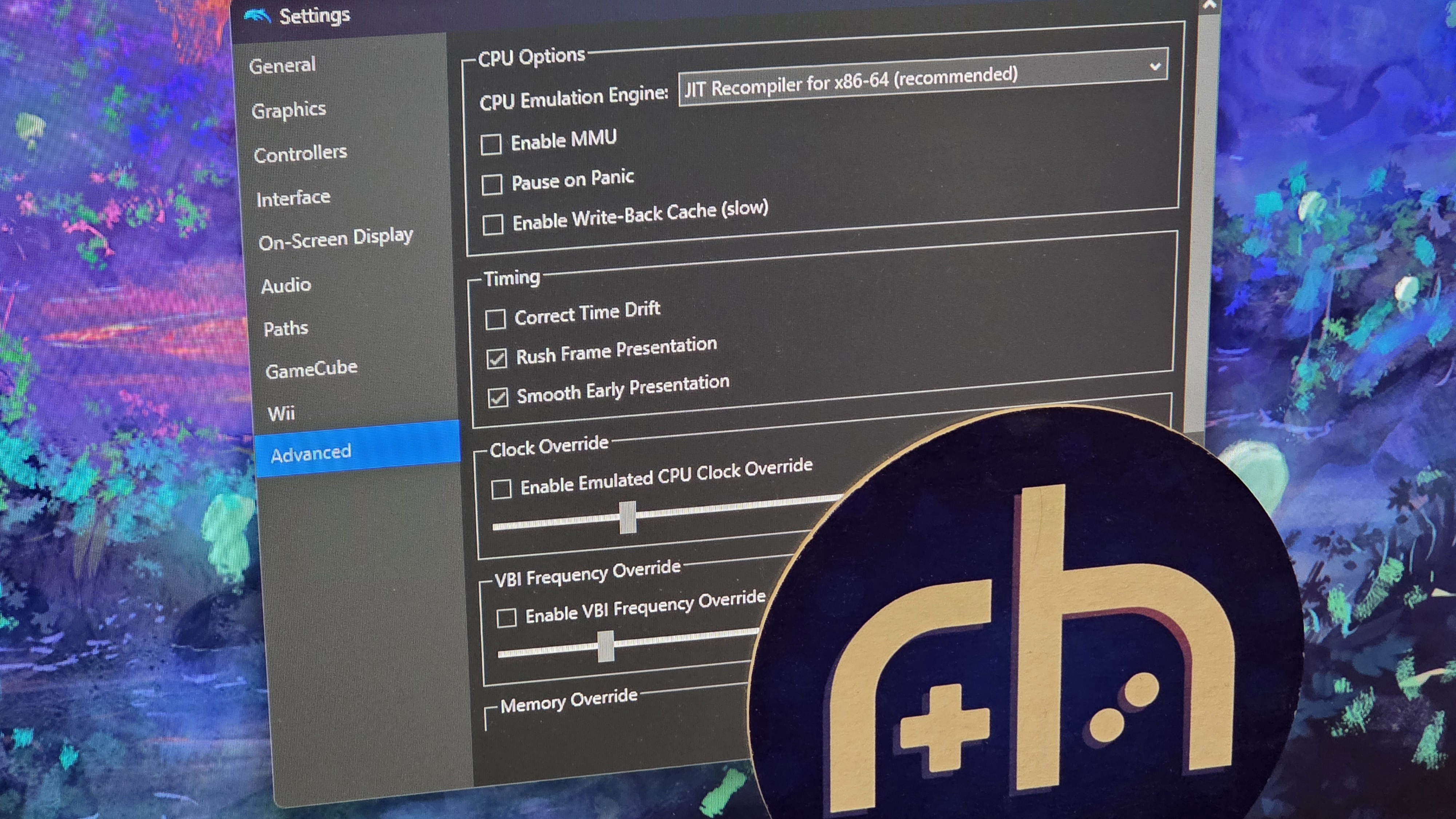Select the Controllers tab in sidebar
This screenshot has height=819, width=1456.
300,154
